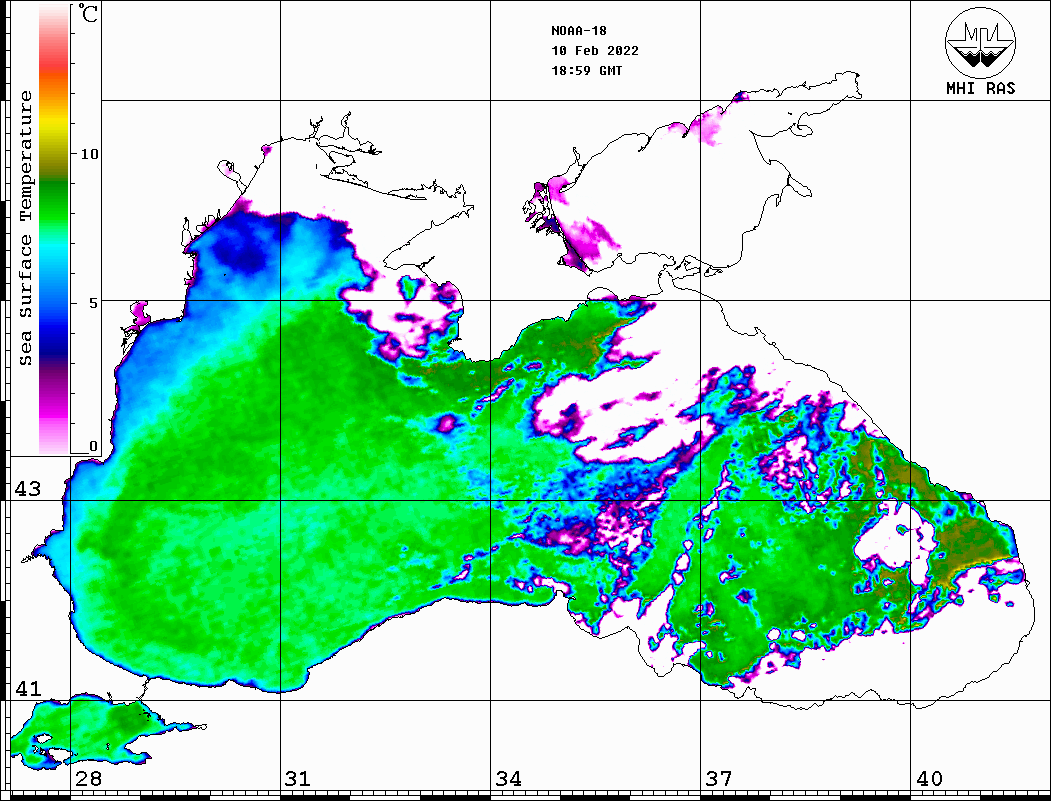Click the '5' value on color scale

[x=94, y=303]
